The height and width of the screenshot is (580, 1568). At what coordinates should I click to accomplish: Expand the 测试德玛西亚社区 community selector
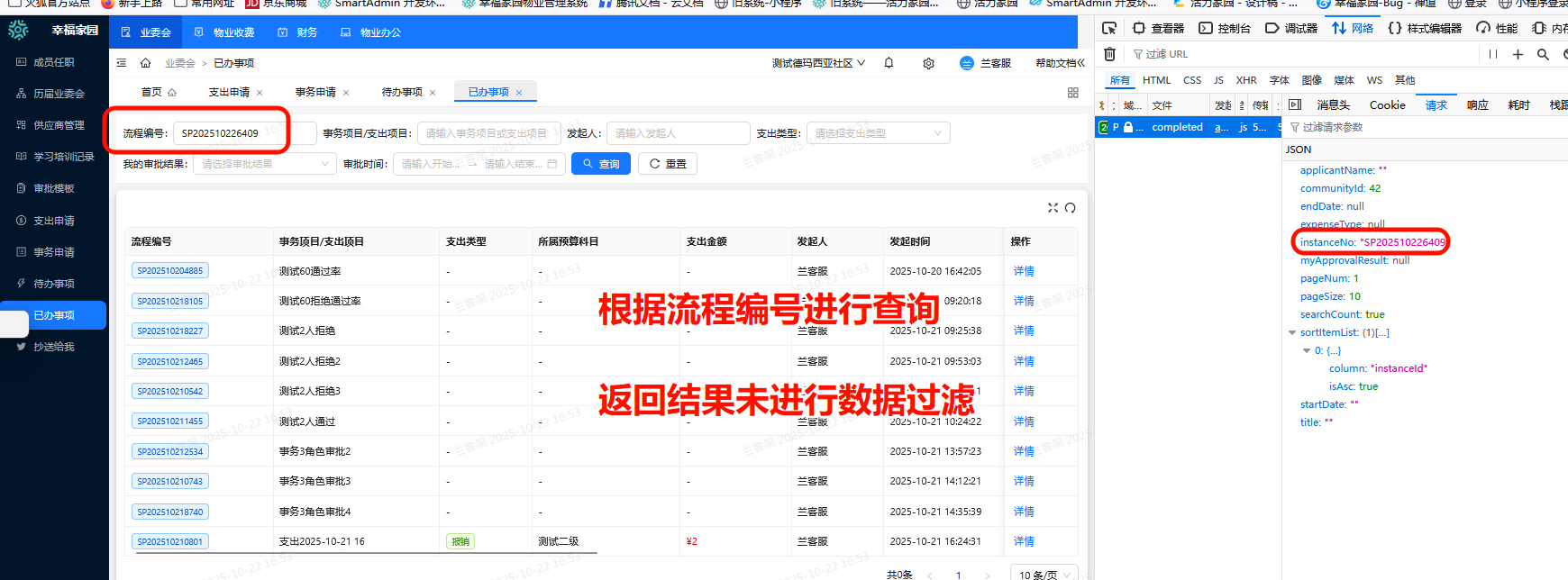coord(818,63)
